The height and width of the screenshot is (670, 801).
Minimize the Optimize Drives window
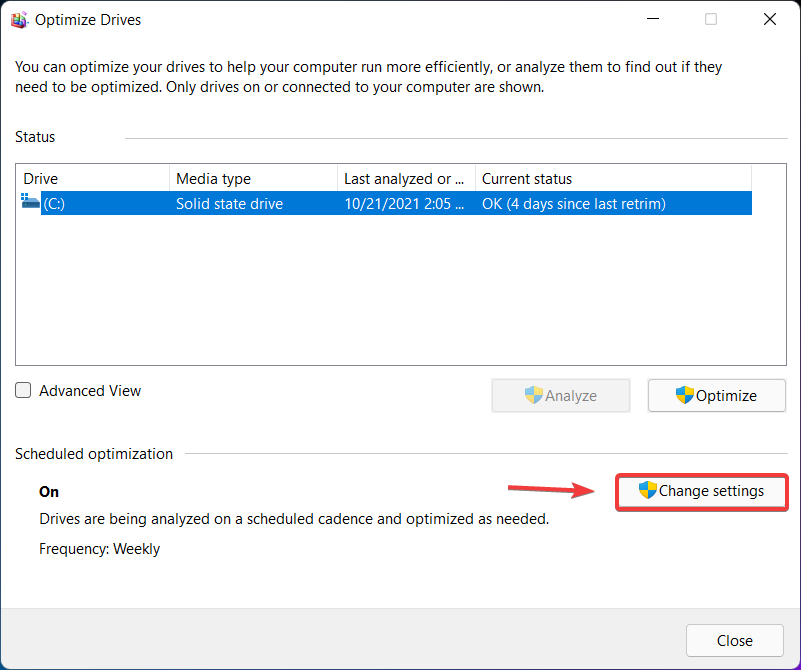[x=653, y=19]
